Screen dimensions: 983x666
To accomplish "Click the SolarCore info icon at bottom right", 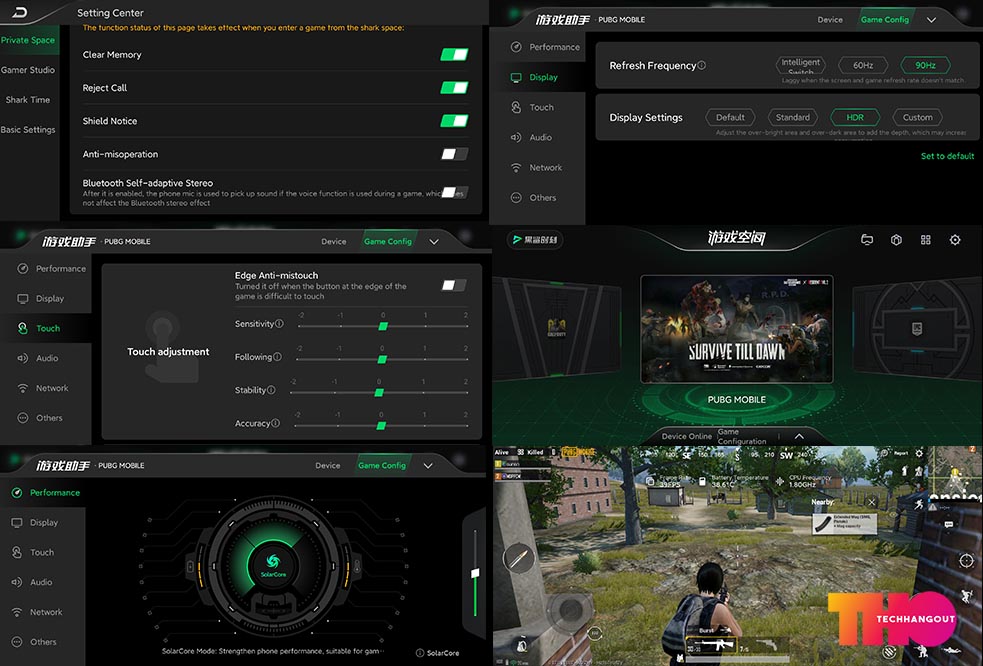I will click(x=420, y=653).
